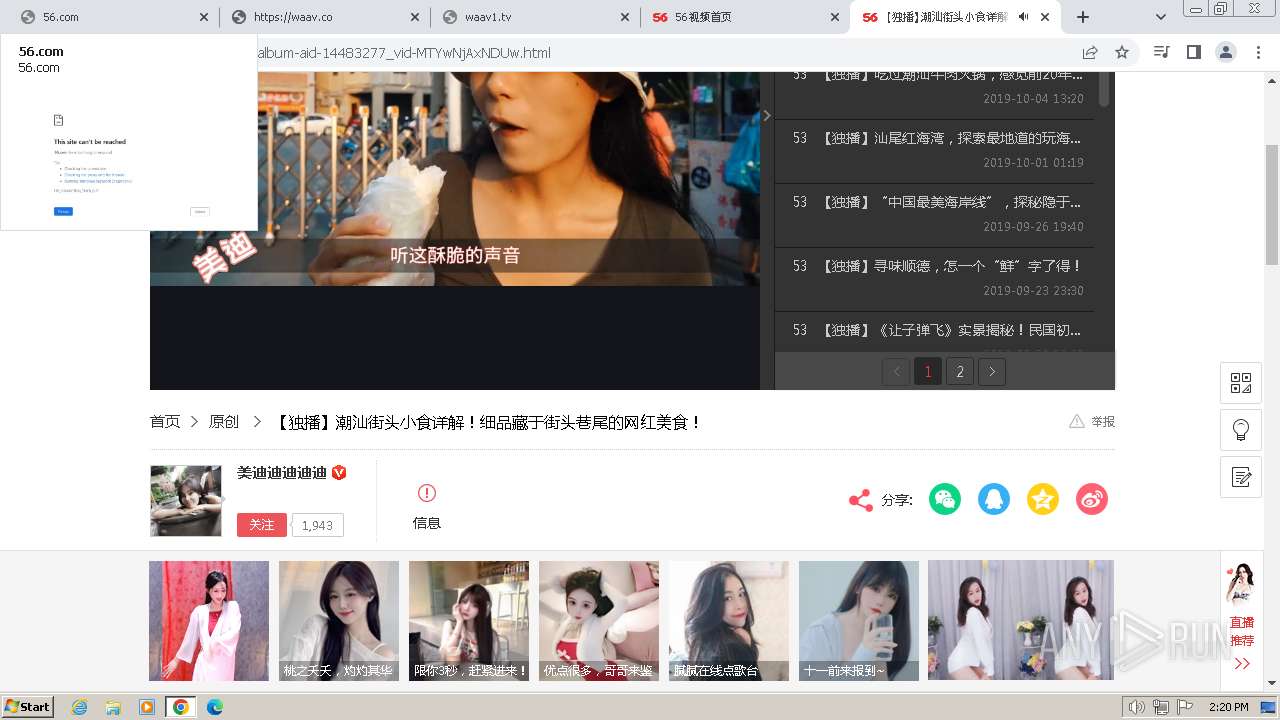Go to previous playlist page arrow
Screen dimensions: 1280x720
[896, 372]
